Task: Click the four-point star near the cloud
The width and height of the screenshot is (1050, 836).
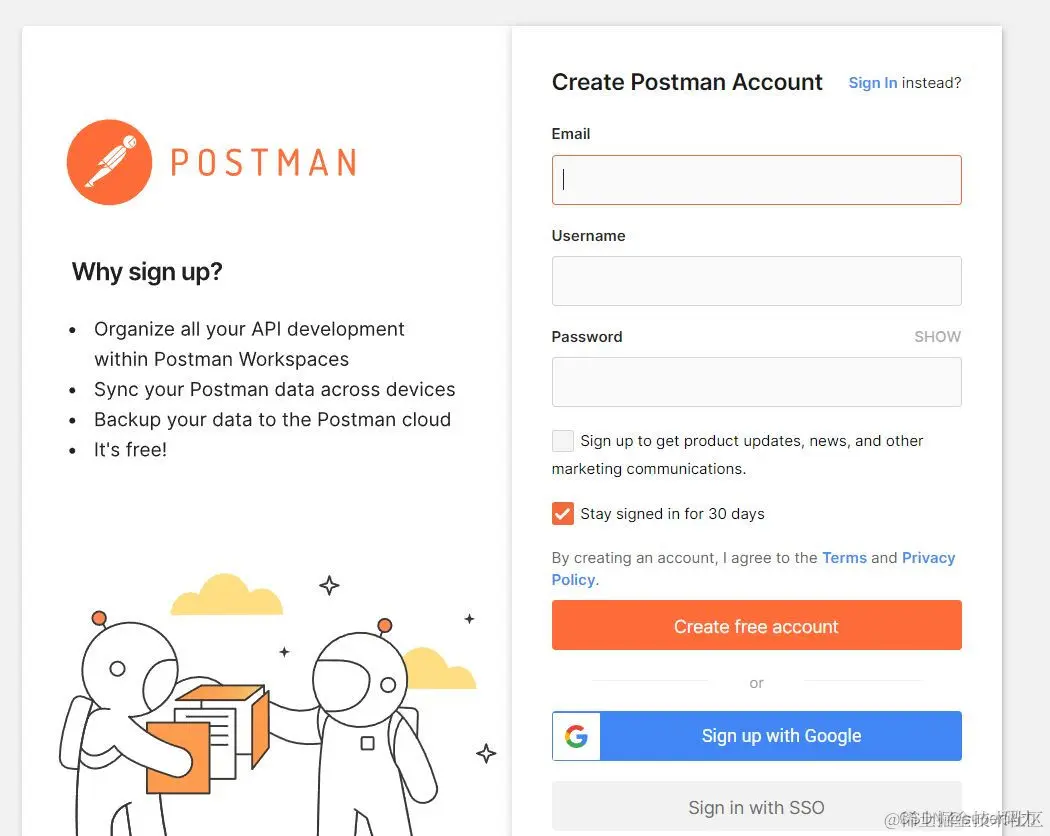Action: (x=329, y=585)
